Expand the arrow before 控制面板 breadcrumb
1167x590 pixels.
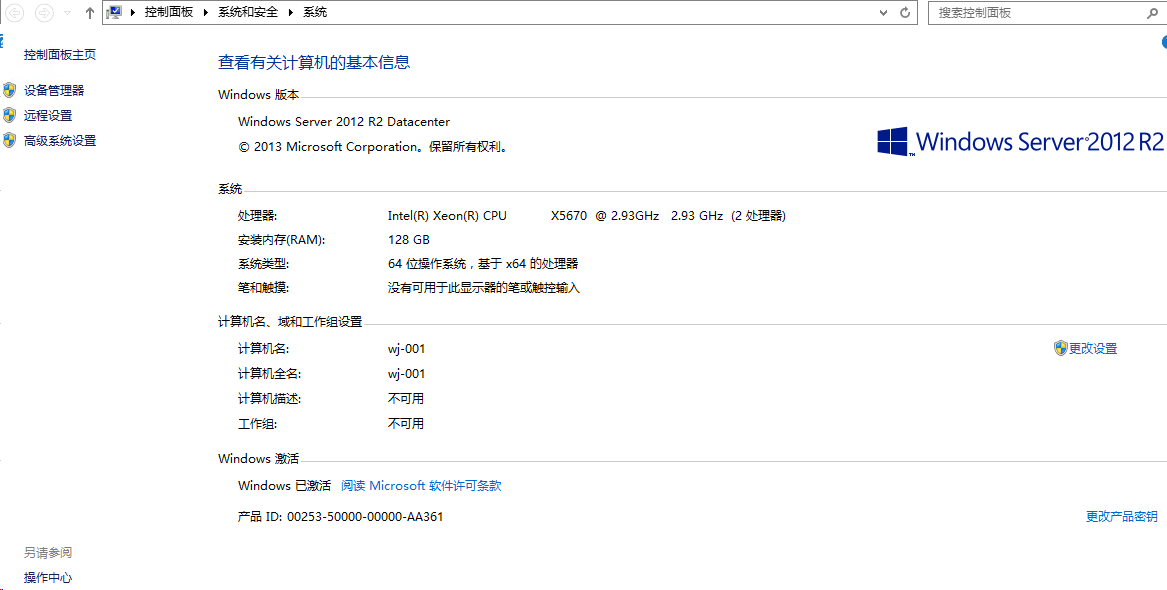coord(134,13)
